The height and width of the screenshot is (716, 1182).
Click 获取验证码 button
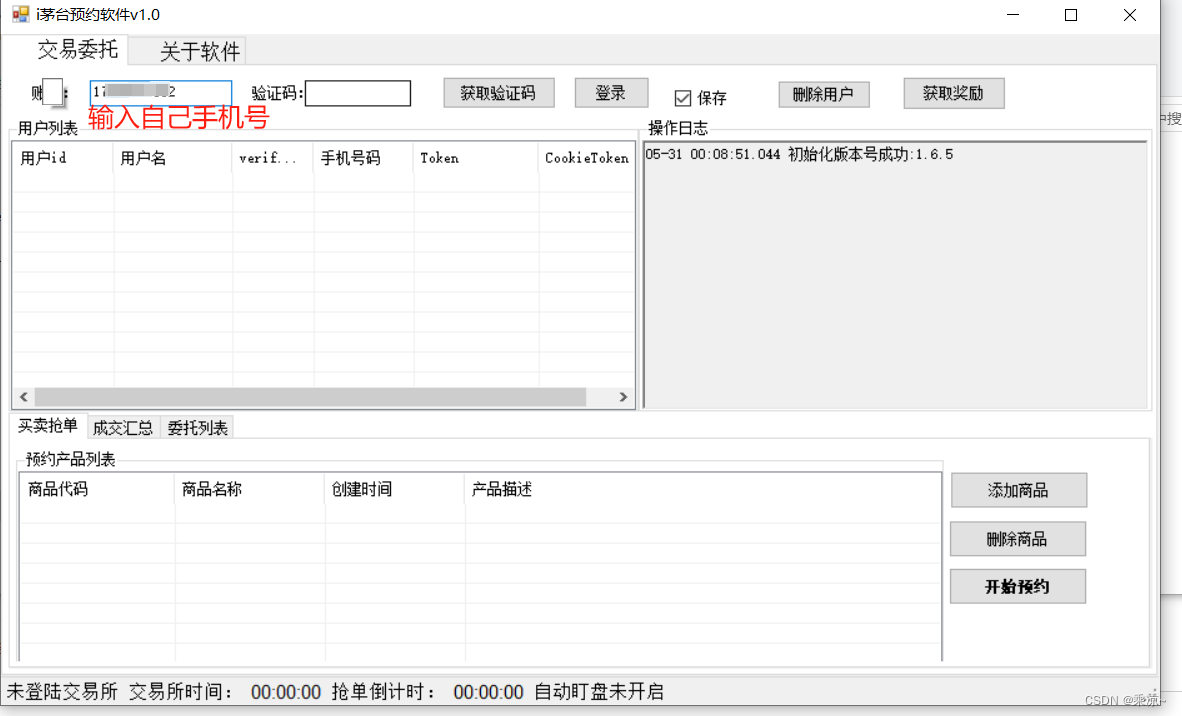click(x=498, y=93)
